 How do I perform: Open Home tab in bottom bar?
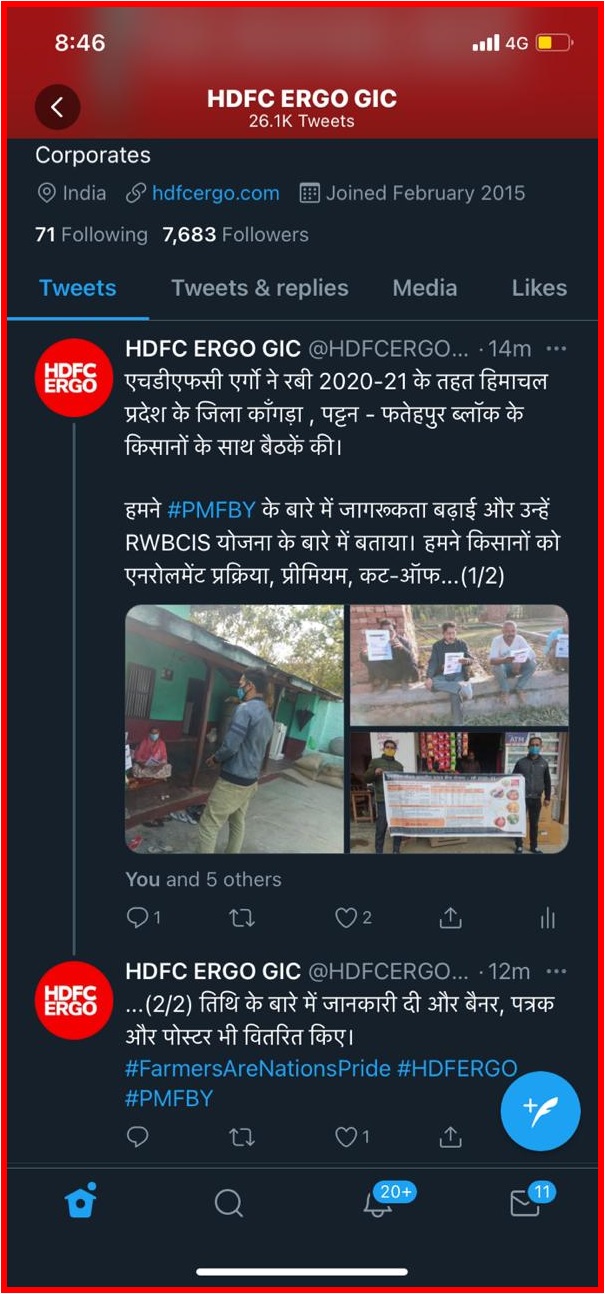81,1200
